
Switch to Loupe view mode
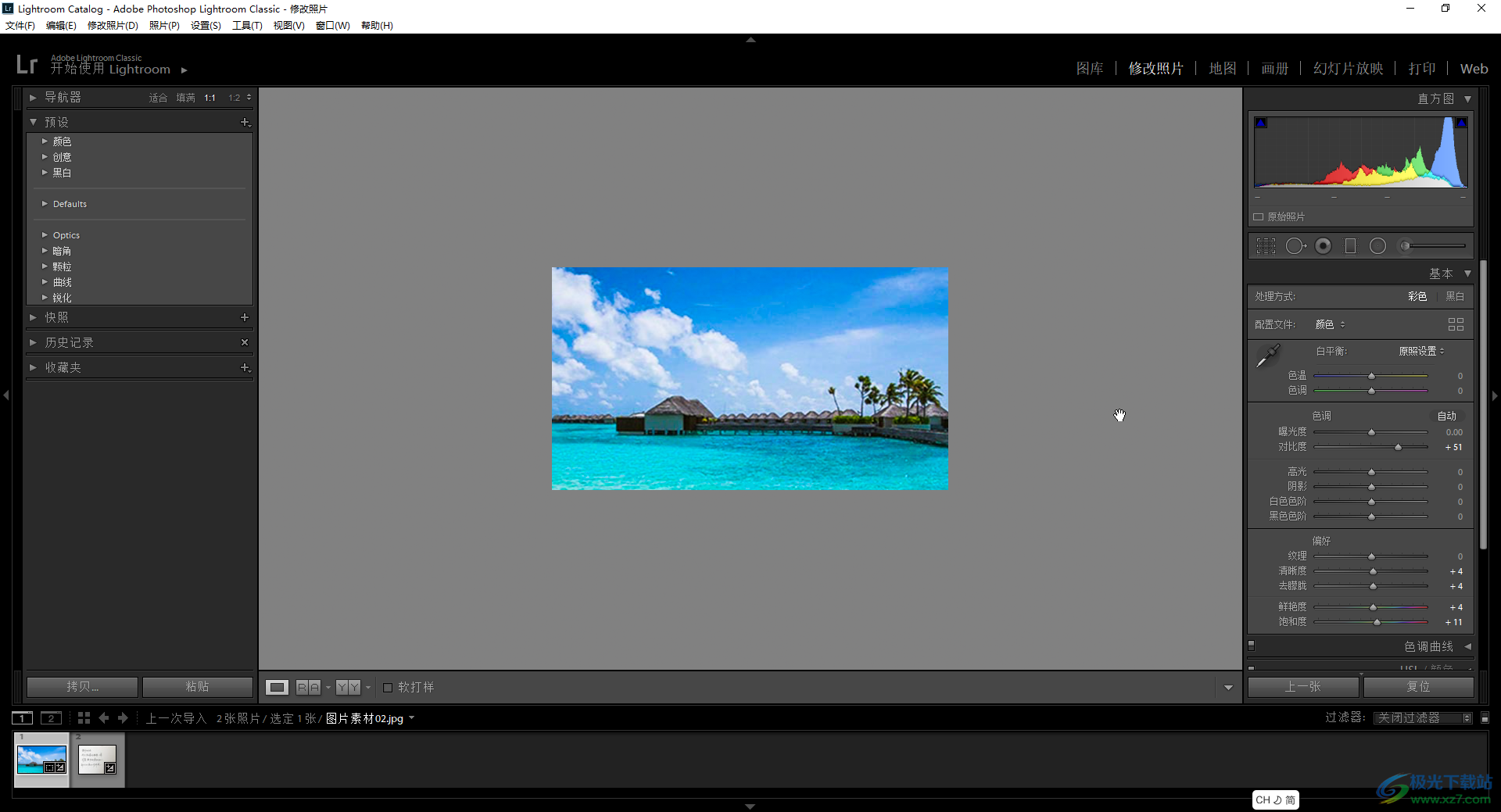coord(277,687)
